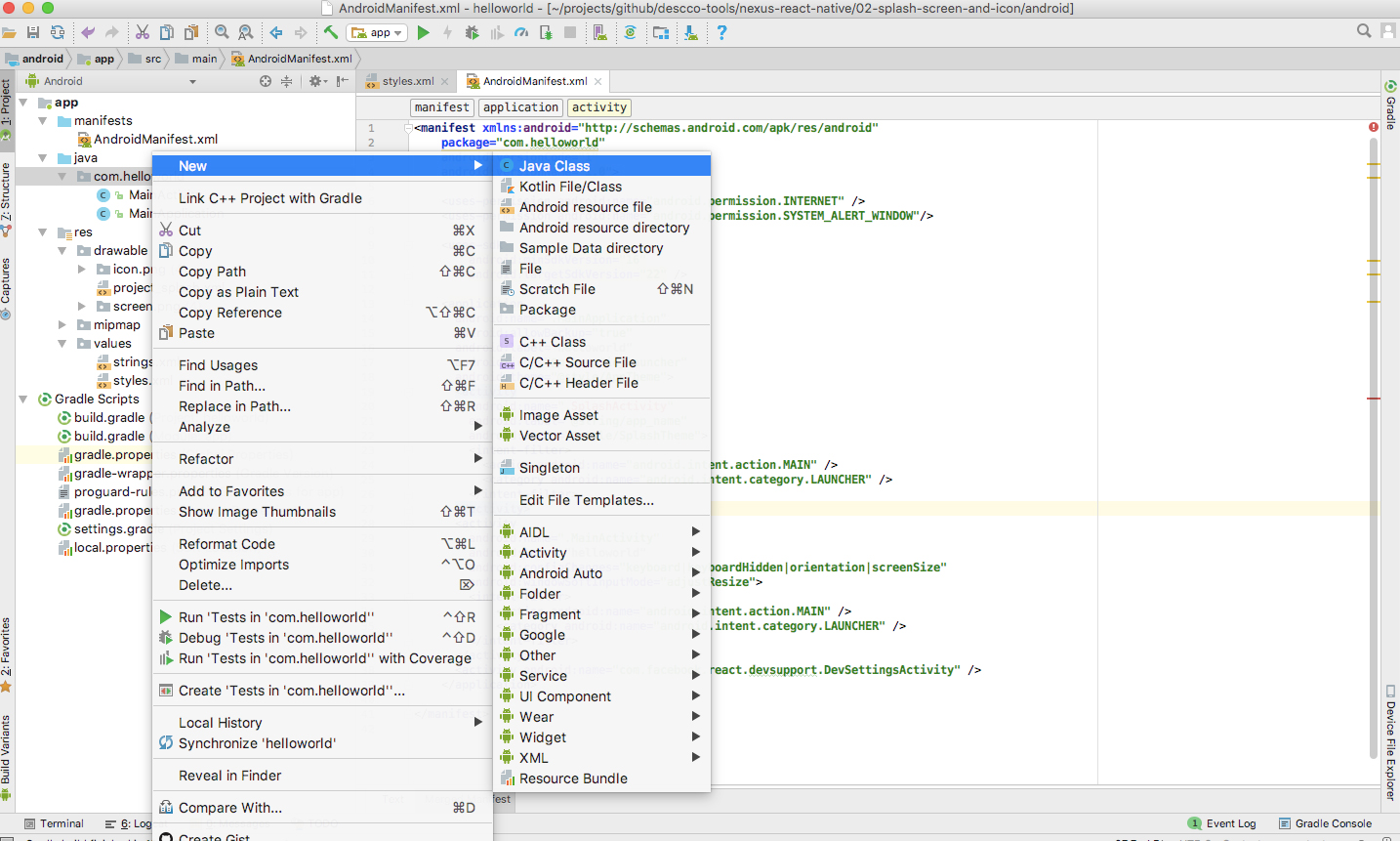This screenshot has height=841, width=1400.
Task: Collapse the Gradle Scripts node
Action: pyautogui.click(x=23, y=399)
